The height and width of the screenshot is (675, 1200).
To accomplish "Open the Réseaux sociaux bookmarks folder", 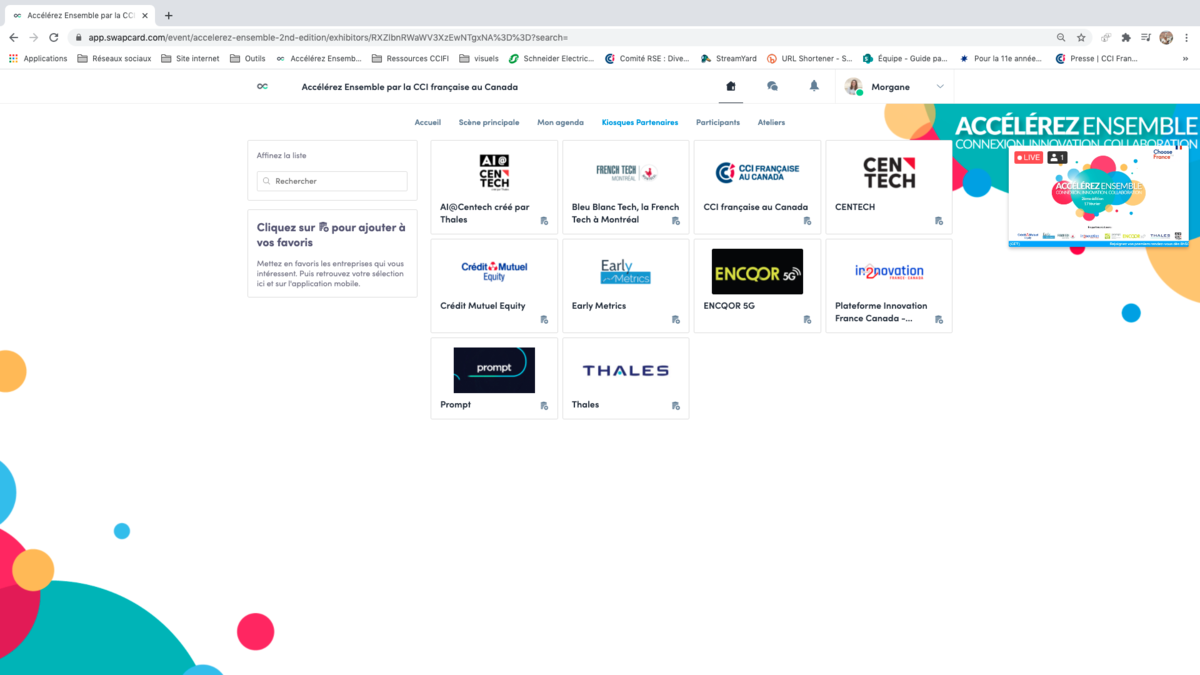I will 114,59.
